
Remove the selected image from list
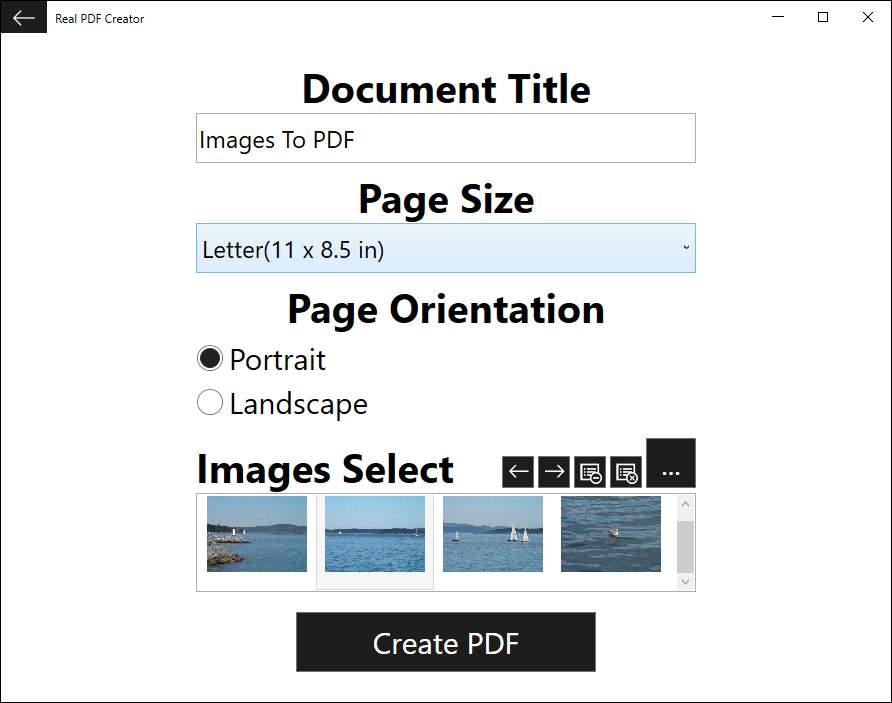point(590,472)
